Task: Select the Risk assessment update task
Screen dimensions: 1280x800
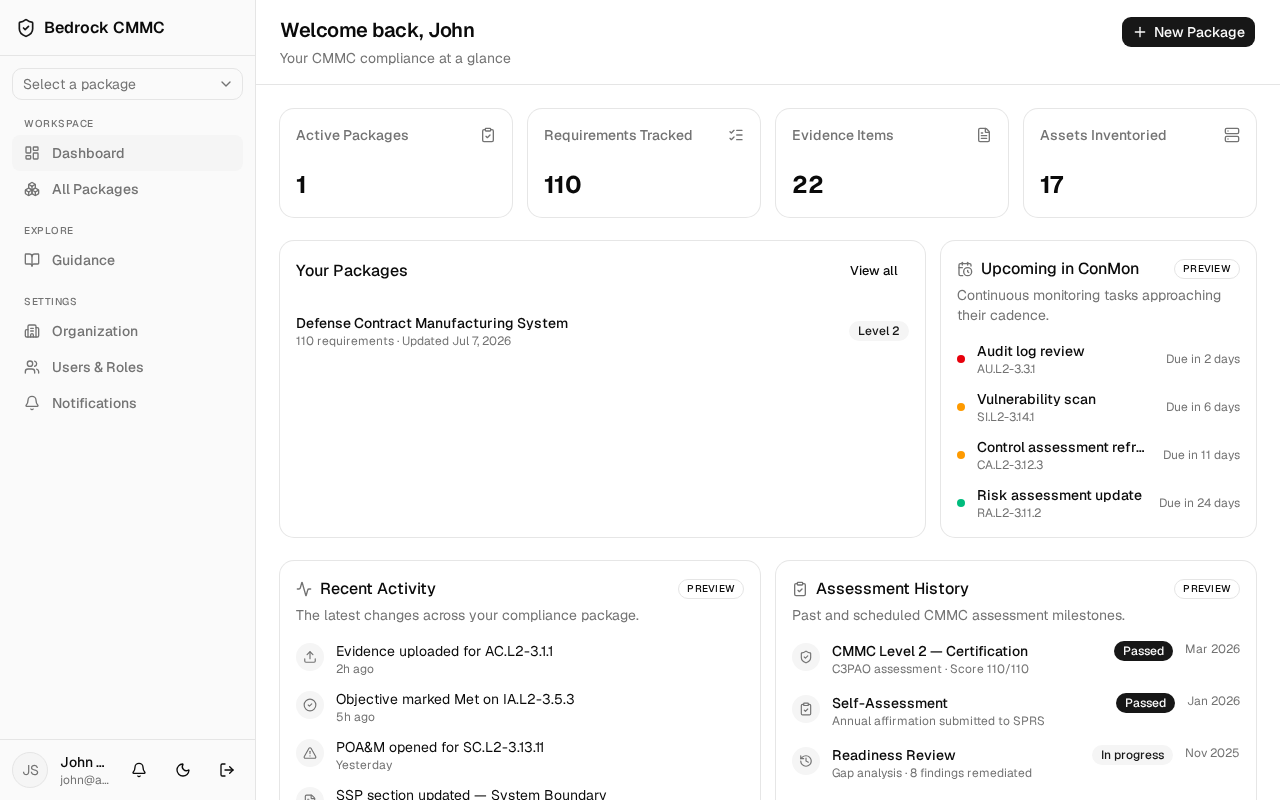Action: click(x=1098, y=503)
